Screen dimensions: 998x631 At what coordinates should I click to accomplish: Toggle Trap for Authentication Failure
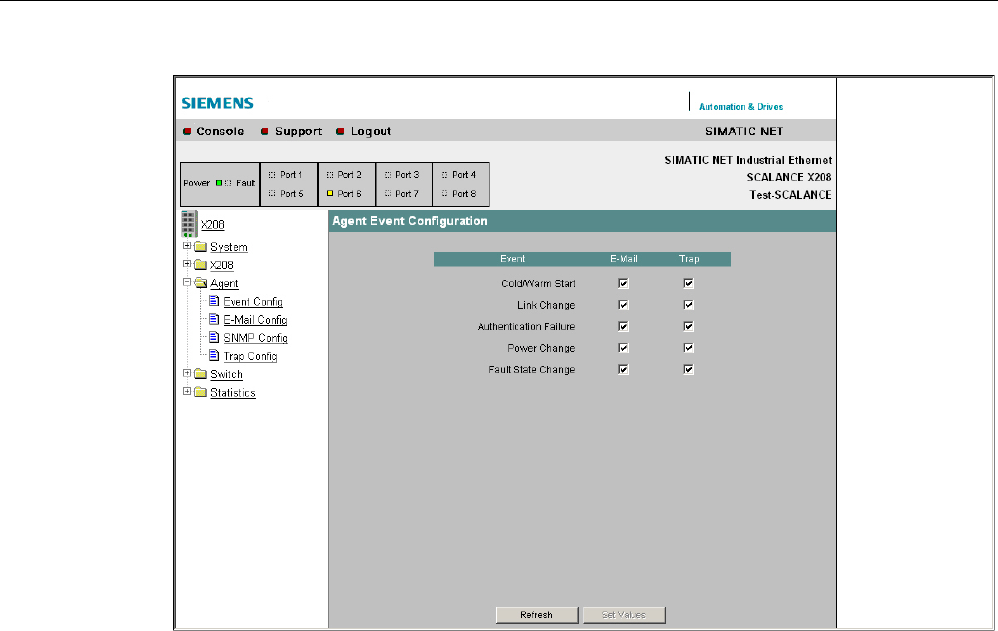click(x=688, y=327)
